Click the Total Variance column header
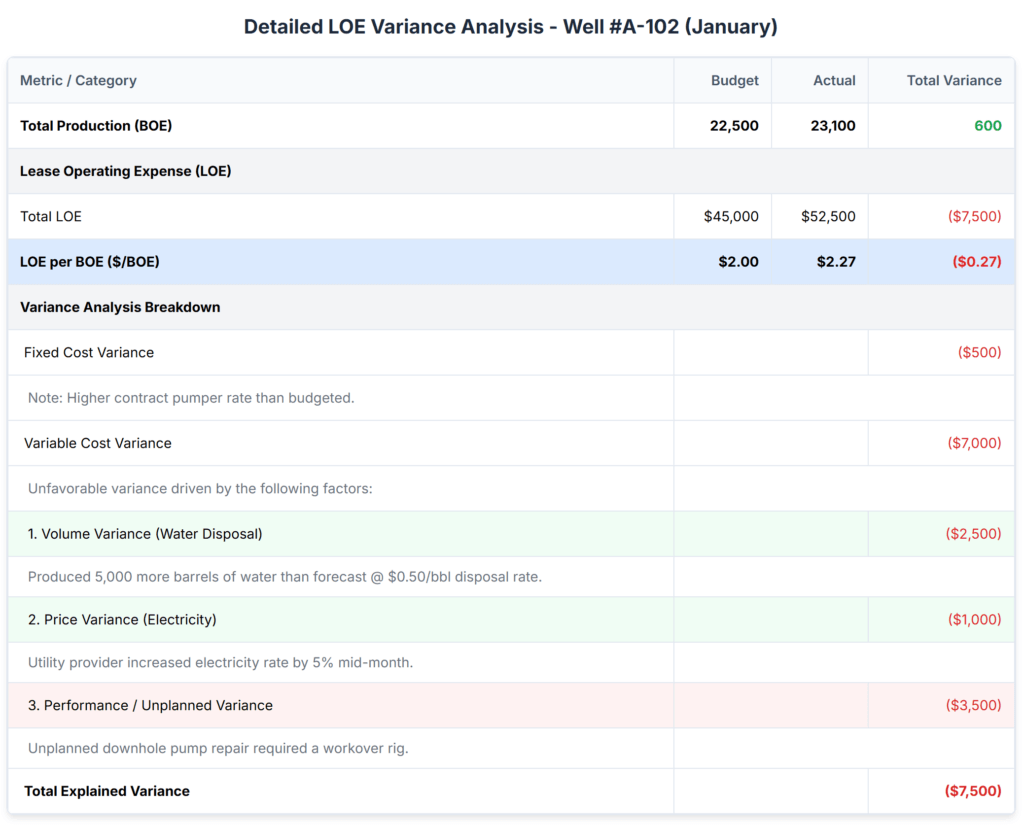Screen dimensions: 1024x825 953,80
